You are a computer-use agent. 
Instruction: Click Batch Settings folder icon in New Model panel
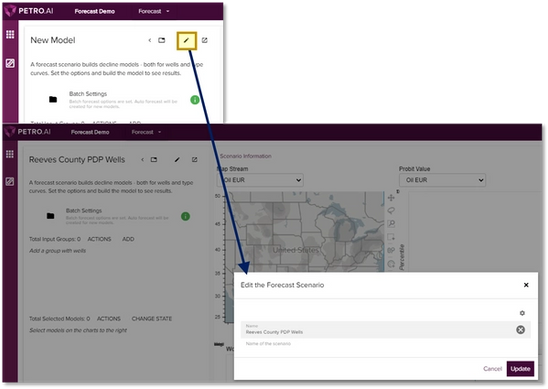53,99
